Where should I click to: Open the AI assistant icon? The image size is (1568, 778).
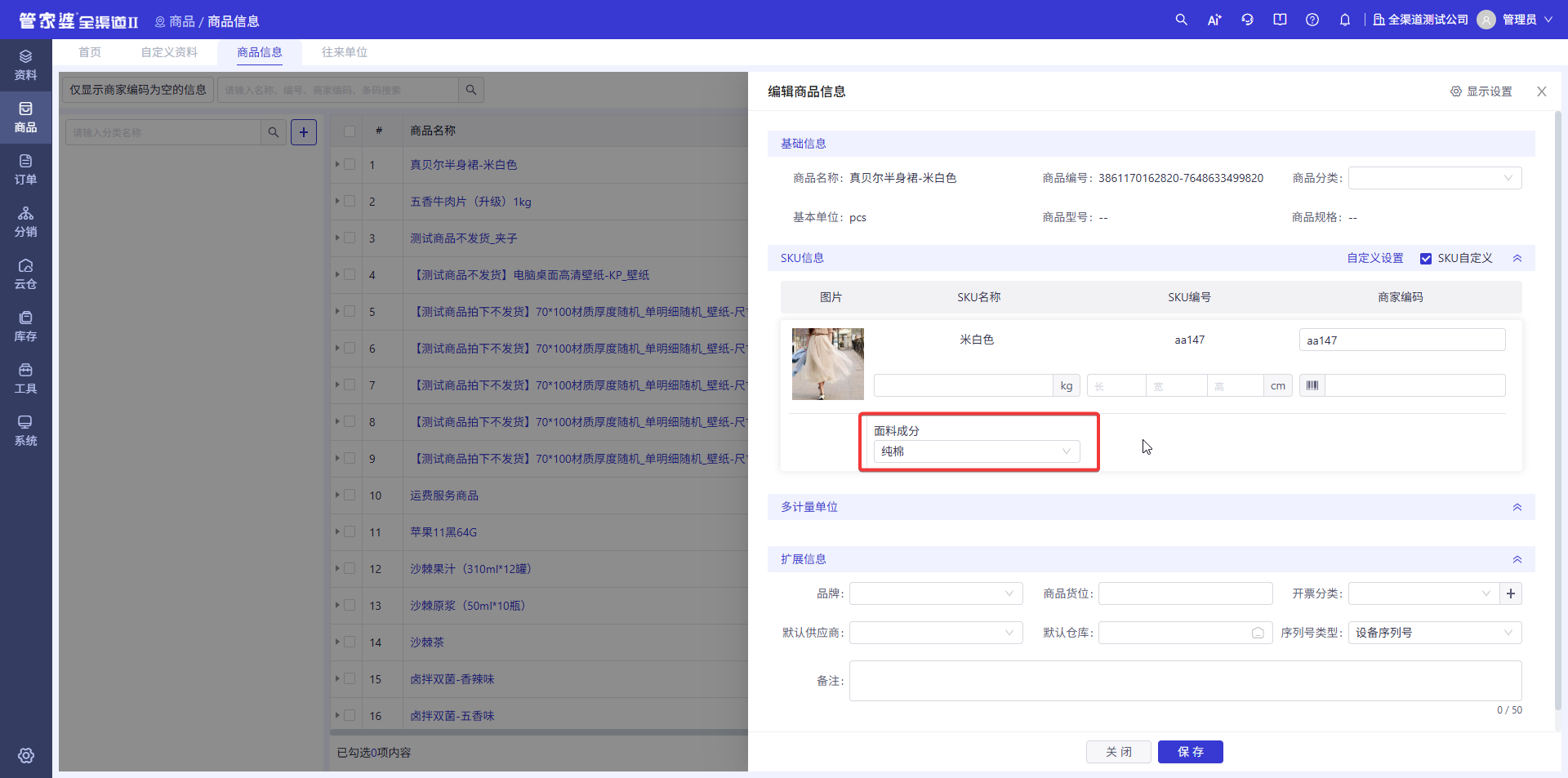click(x=1214, y=20)
